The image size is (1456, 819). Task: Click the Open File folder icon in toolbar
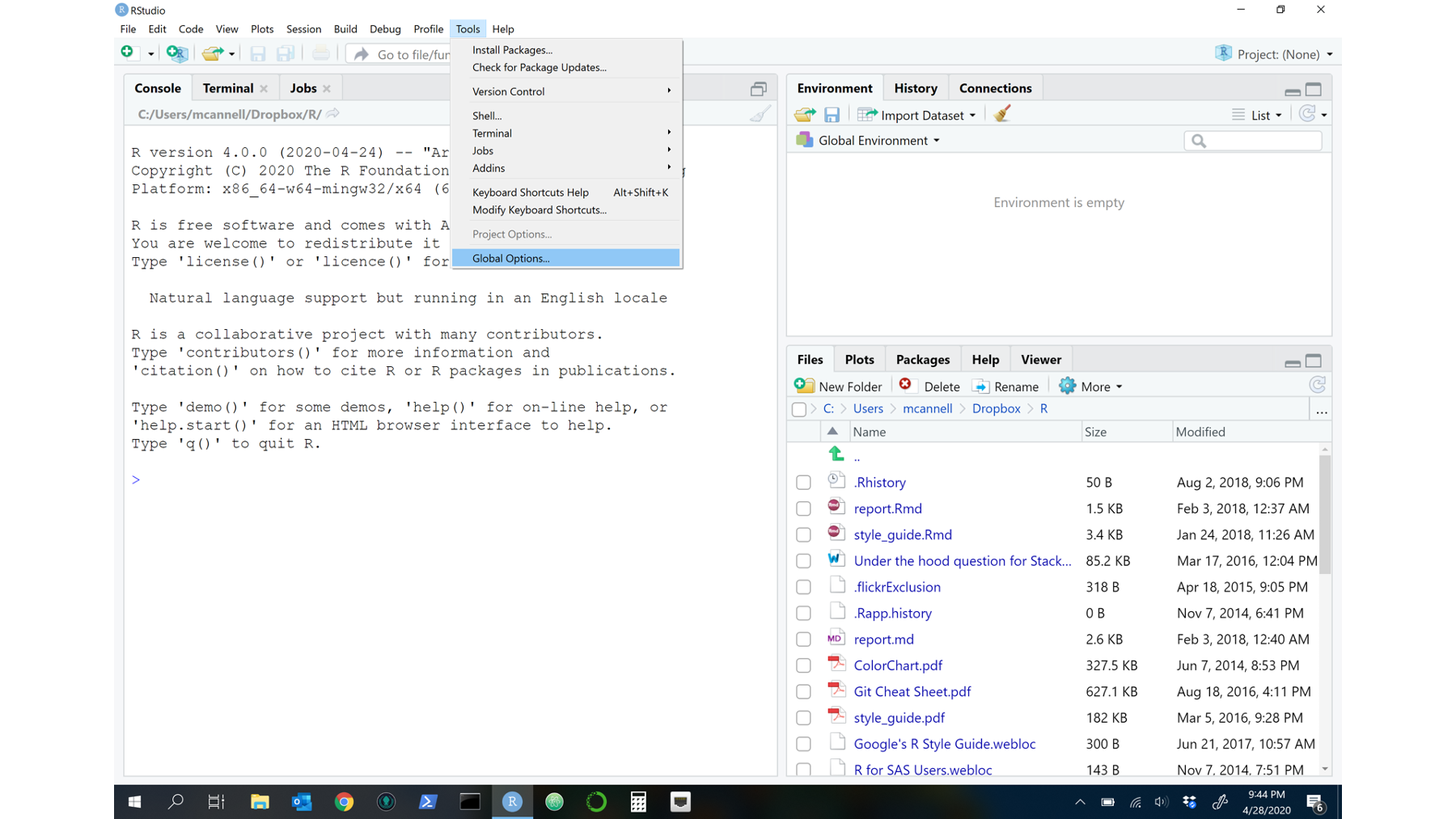(212, 53)
